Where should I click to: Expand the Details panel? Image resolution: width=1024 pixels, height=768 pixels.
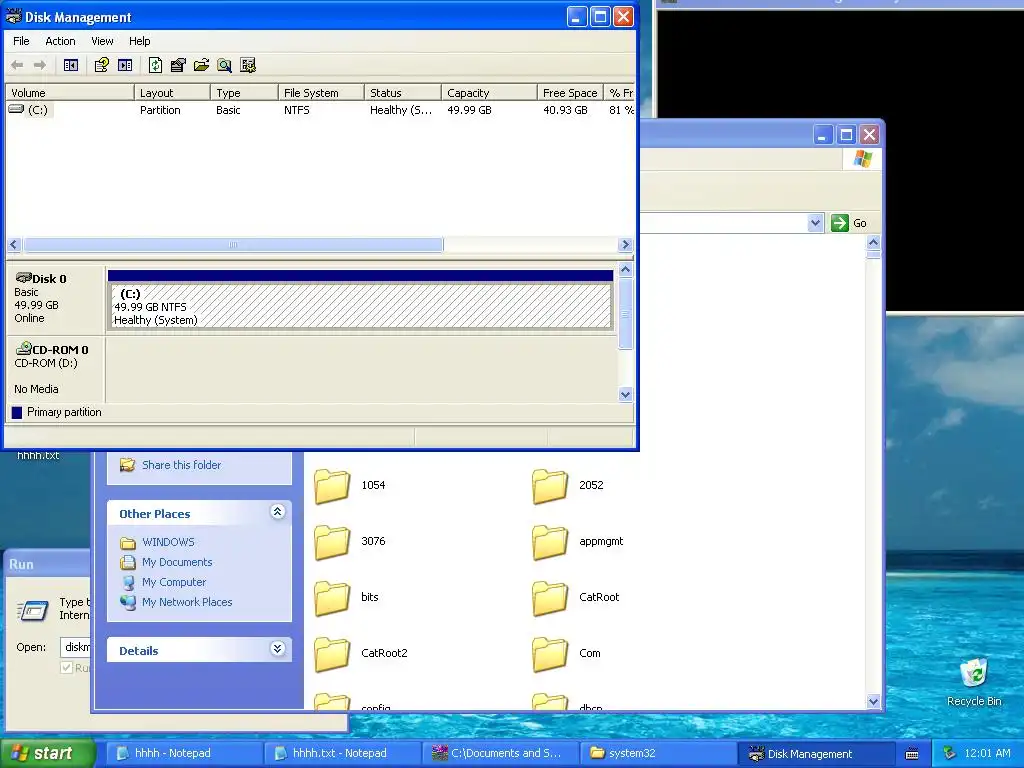point(277,648)
